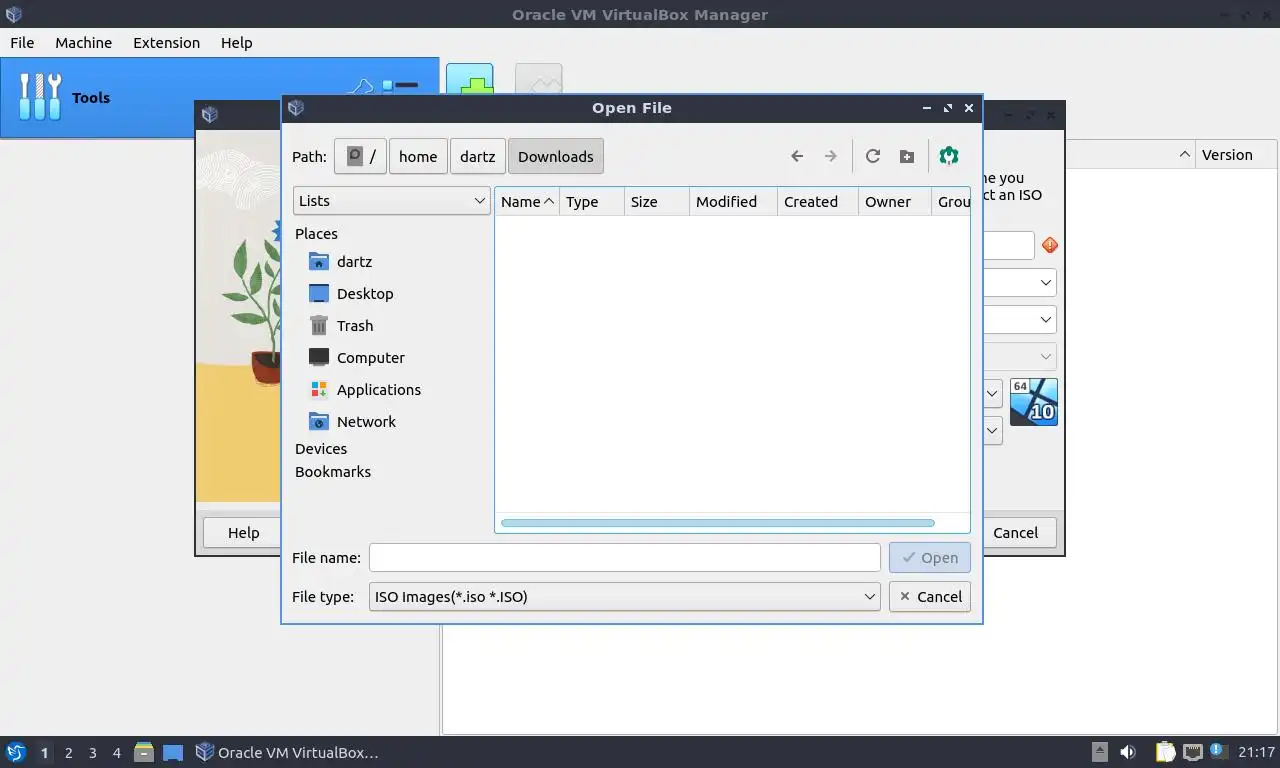Open the file manager taskbar launcher
Screen dimensions: 1280x768
(x=143, y=752)
